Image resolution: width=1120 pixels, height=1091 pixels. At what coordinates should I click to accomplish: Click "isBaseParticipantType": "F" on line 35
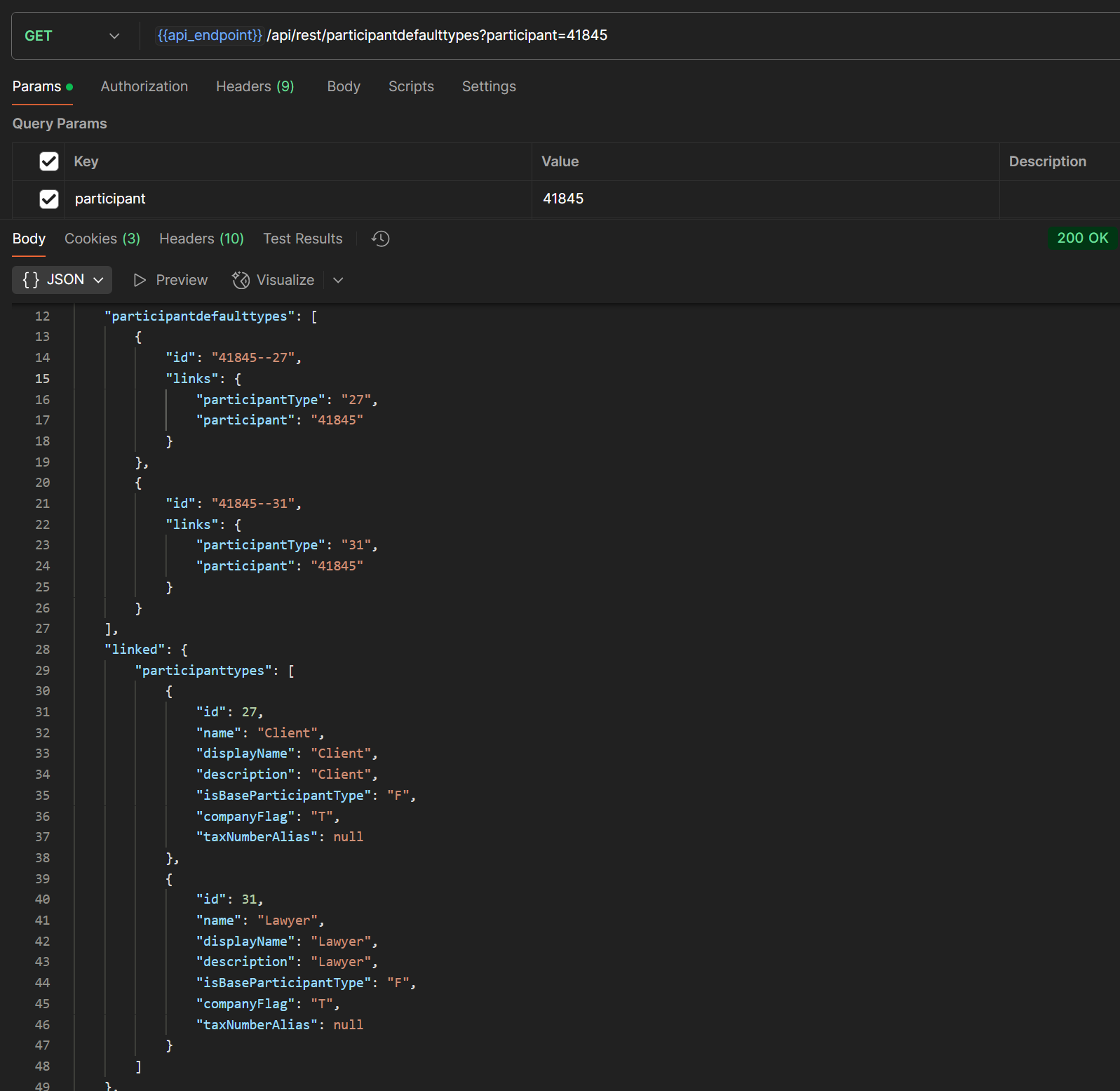click(306, 796)
